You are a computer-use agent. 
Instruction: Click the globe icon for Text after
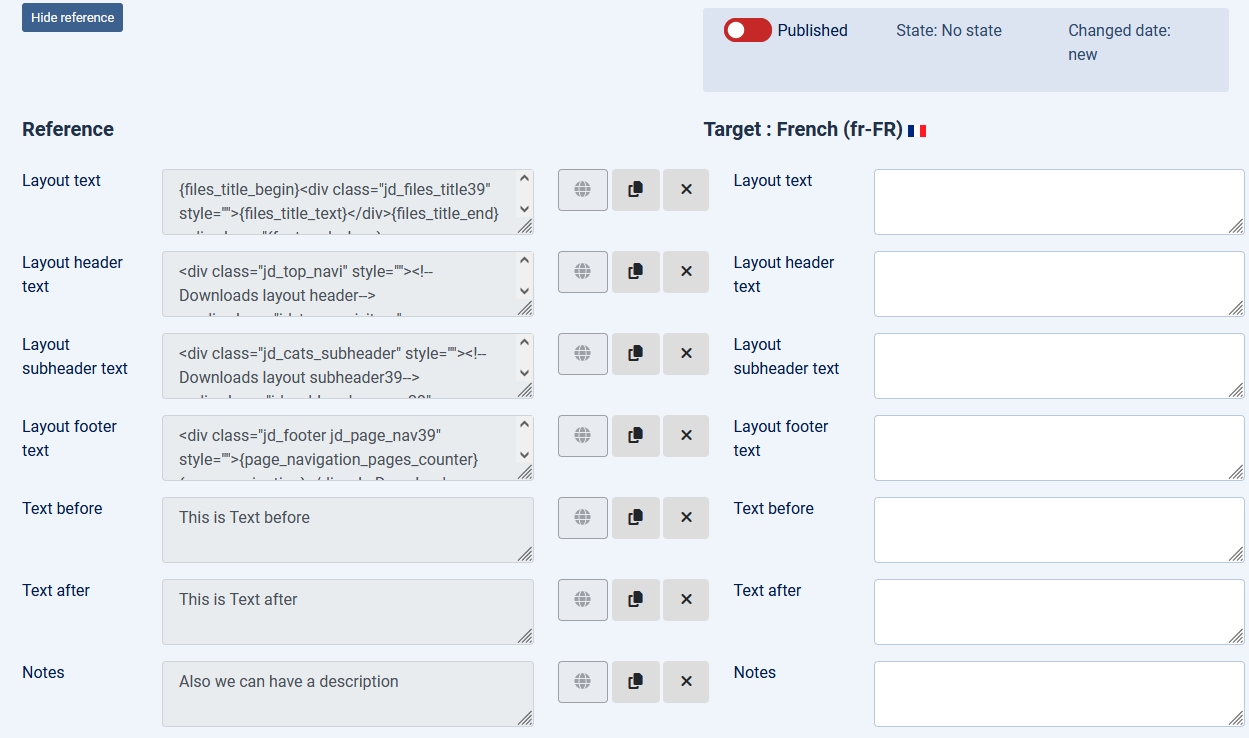tap(583, 600)
